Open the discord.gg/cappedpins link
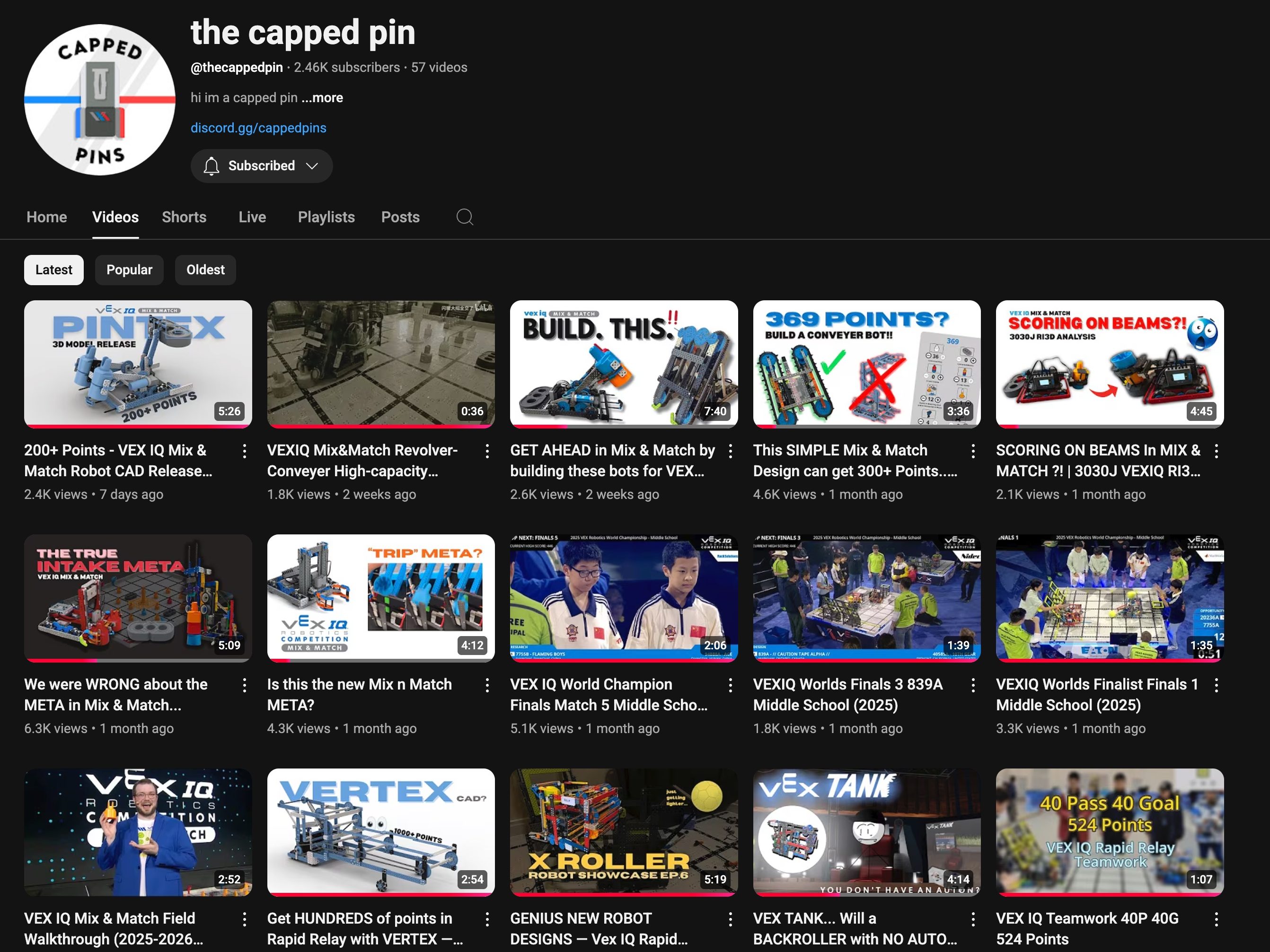The height and width of the screenshot is (952, 1270). tap(258, 128)
